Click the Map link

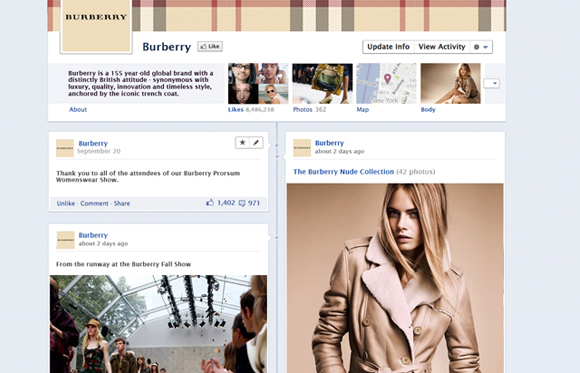point(362,110)
